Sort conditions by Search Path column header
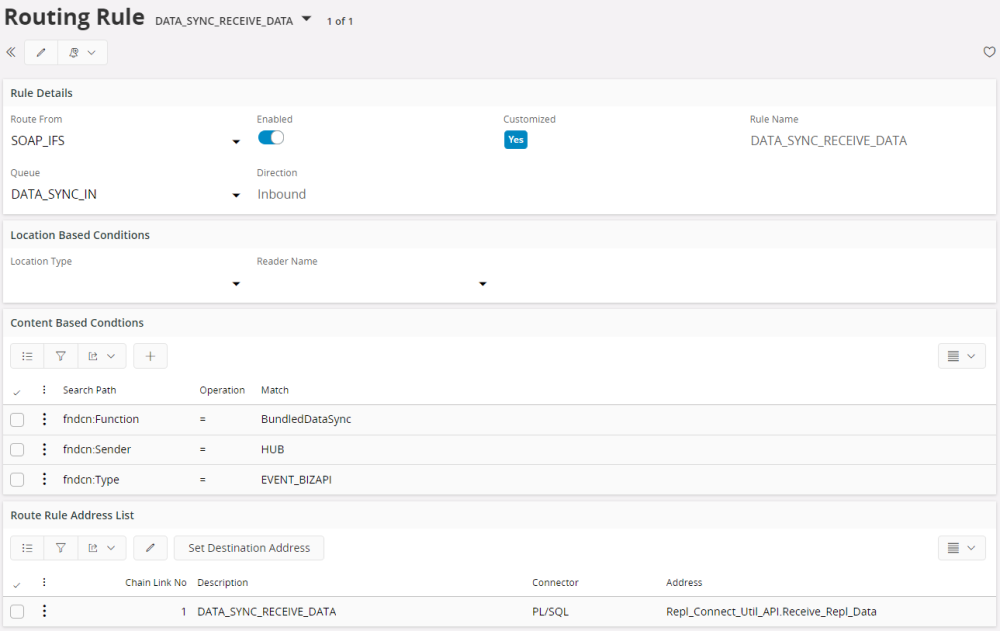 [89, 390]
